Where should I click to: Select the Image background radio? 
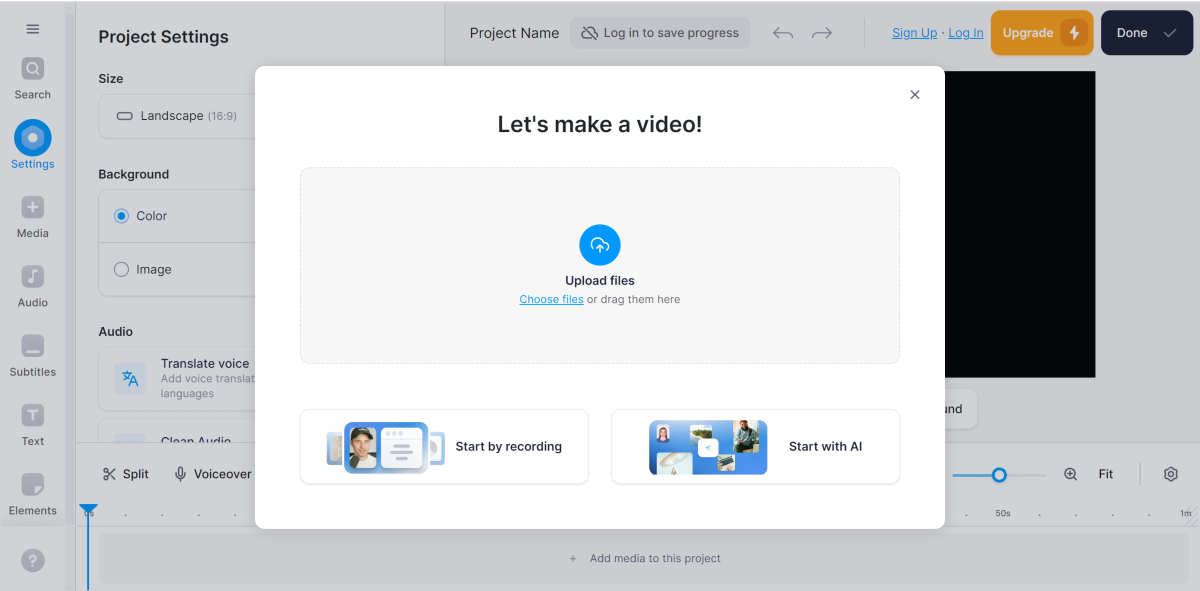click(x=121, y=269)
